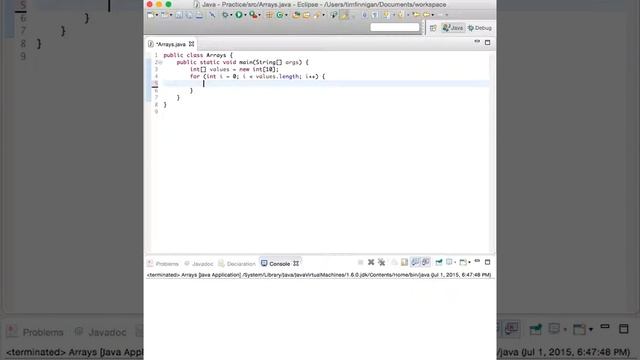640x360 pixels.
Task: Open the Problems tab in Eclipse
Action: tap(163, 264)
